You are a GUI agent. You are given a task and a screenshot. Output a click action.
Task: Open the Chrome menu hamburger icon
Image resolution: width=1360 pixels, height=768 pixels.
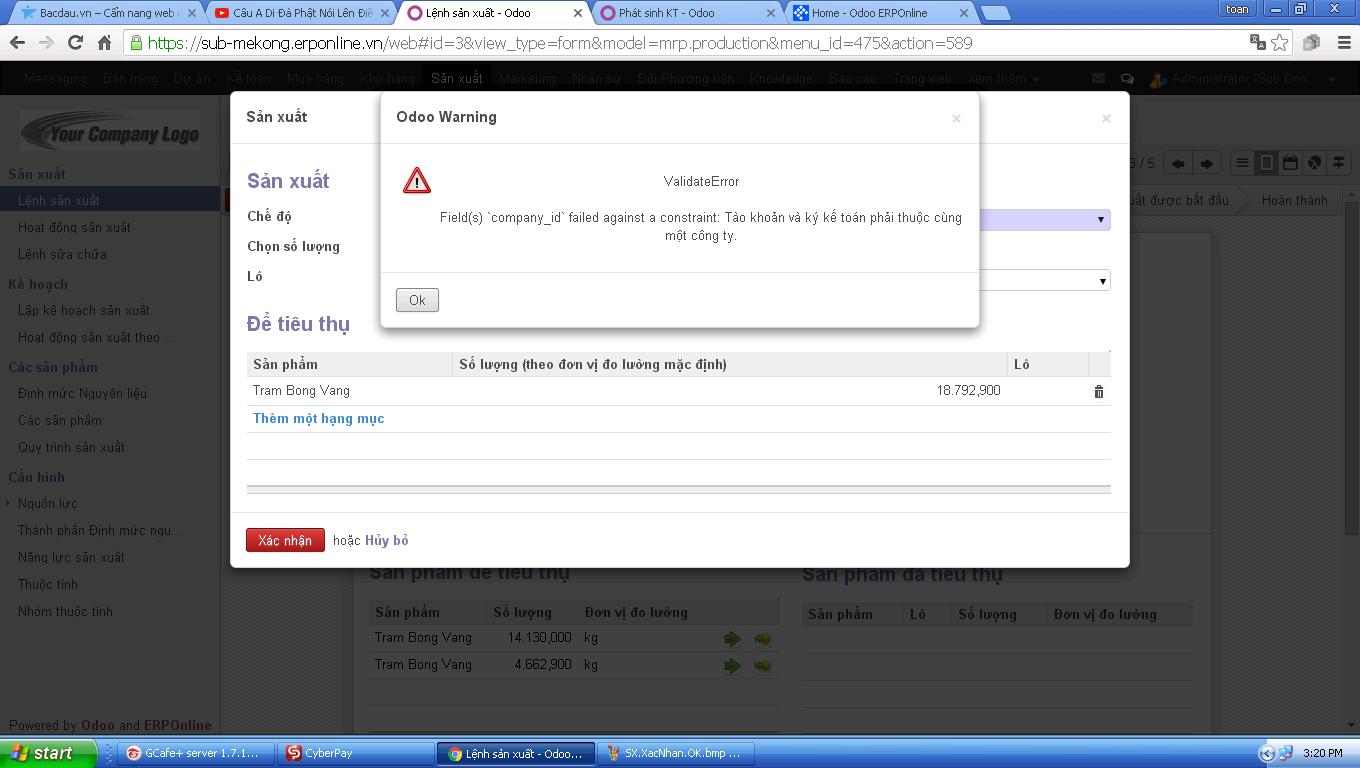1344,43
